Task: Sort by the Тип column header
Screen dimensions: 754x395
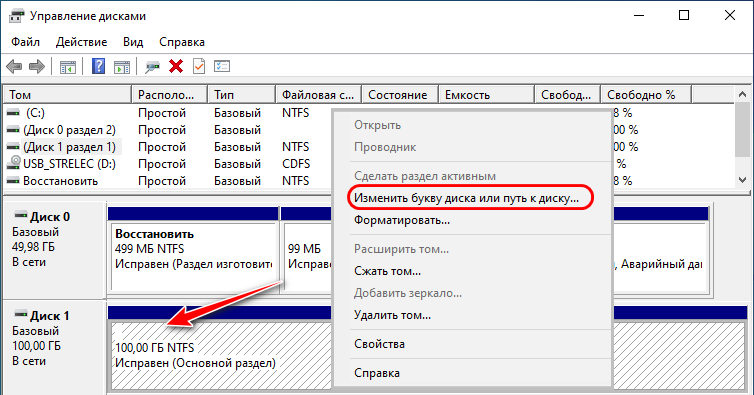Action: [x=241, y=95]
